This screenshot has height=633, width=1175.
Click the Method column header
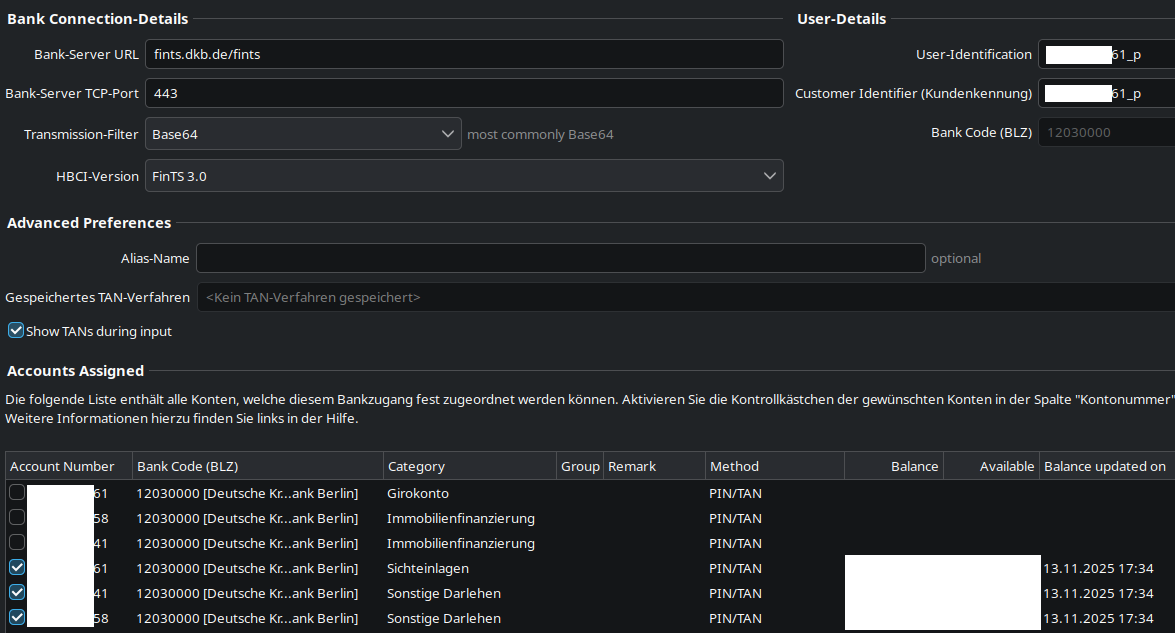pyautogui.click(x=773, y=466)
